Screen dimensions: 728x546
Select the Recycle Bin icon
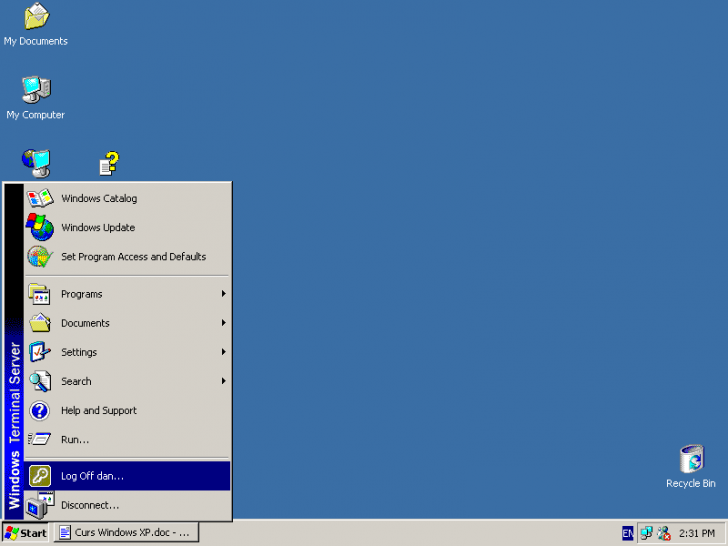(692, 459)
